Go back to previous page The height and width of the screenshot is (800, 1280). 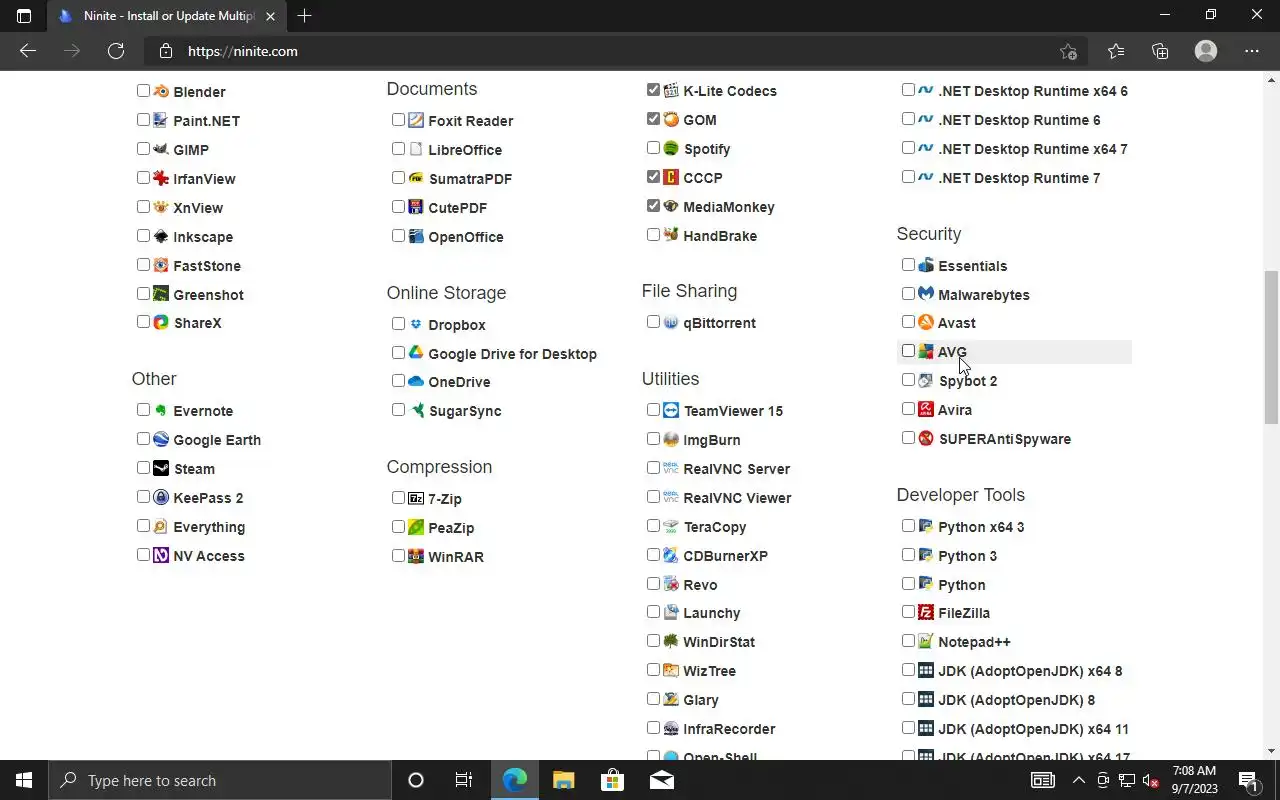(28, 51)
